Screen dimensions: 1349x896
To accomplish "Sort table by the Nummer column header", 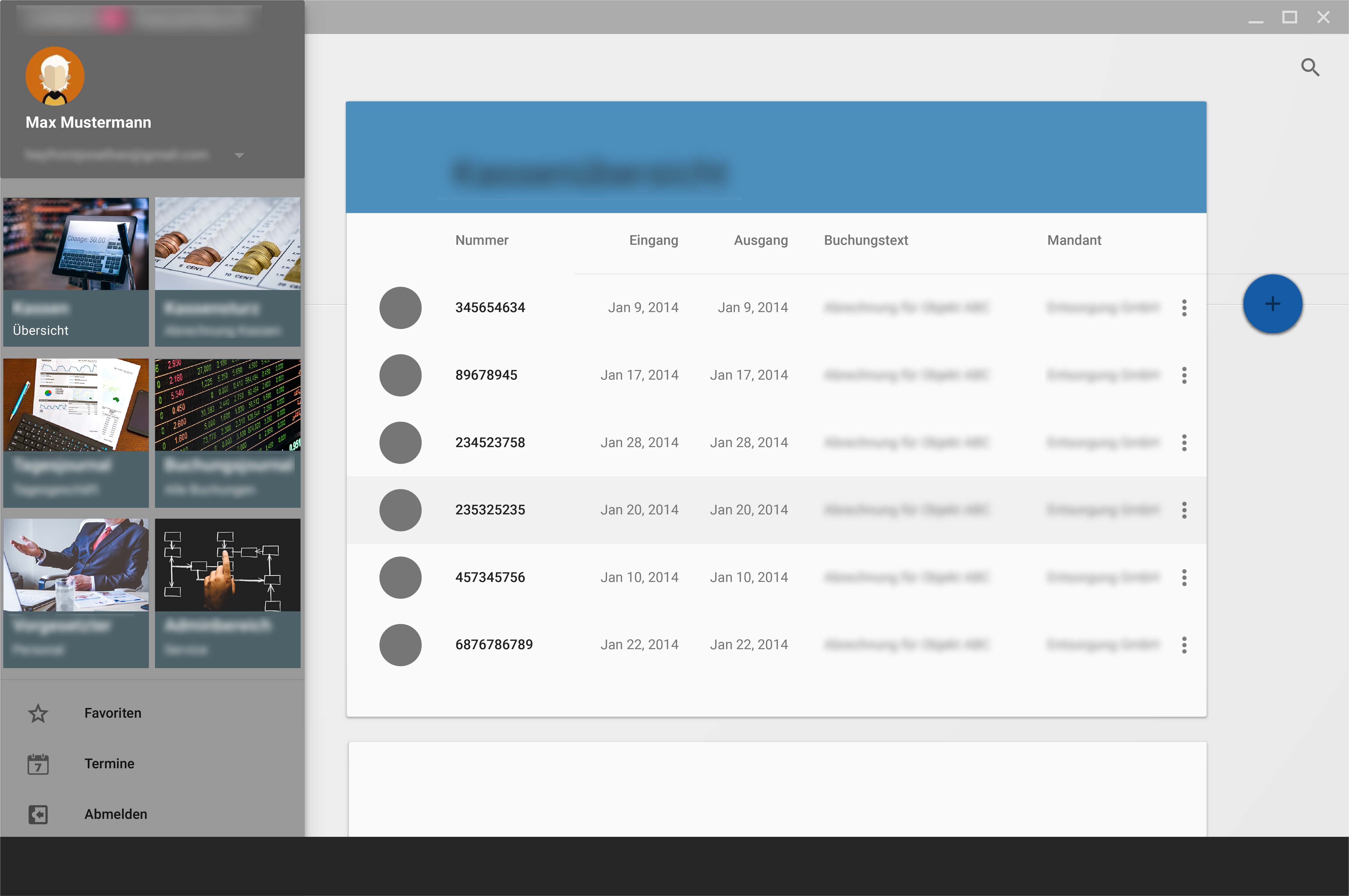I will tap(482, 241).
